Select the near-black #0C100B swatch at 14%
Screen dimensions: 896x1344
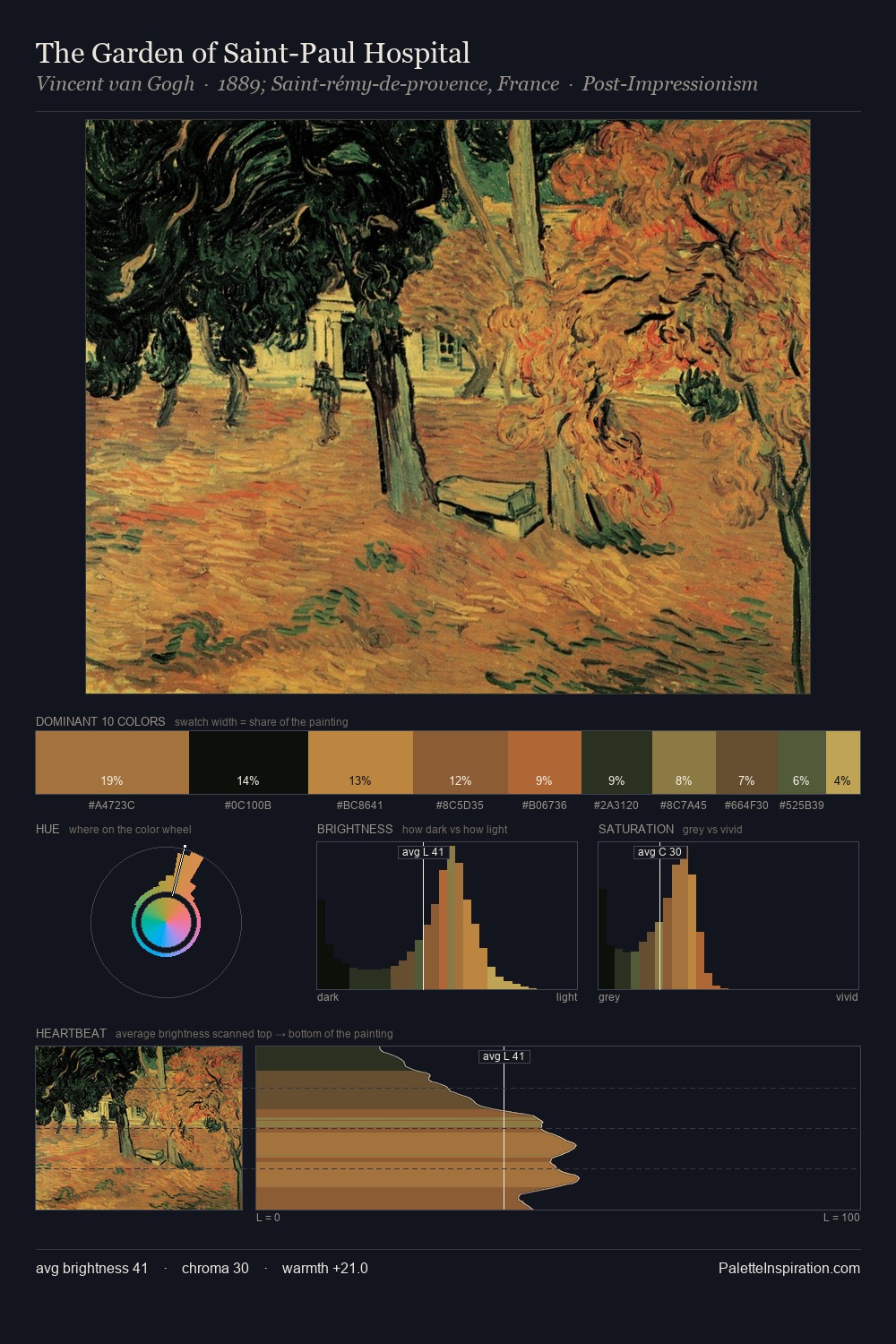[x=248, y=762]
